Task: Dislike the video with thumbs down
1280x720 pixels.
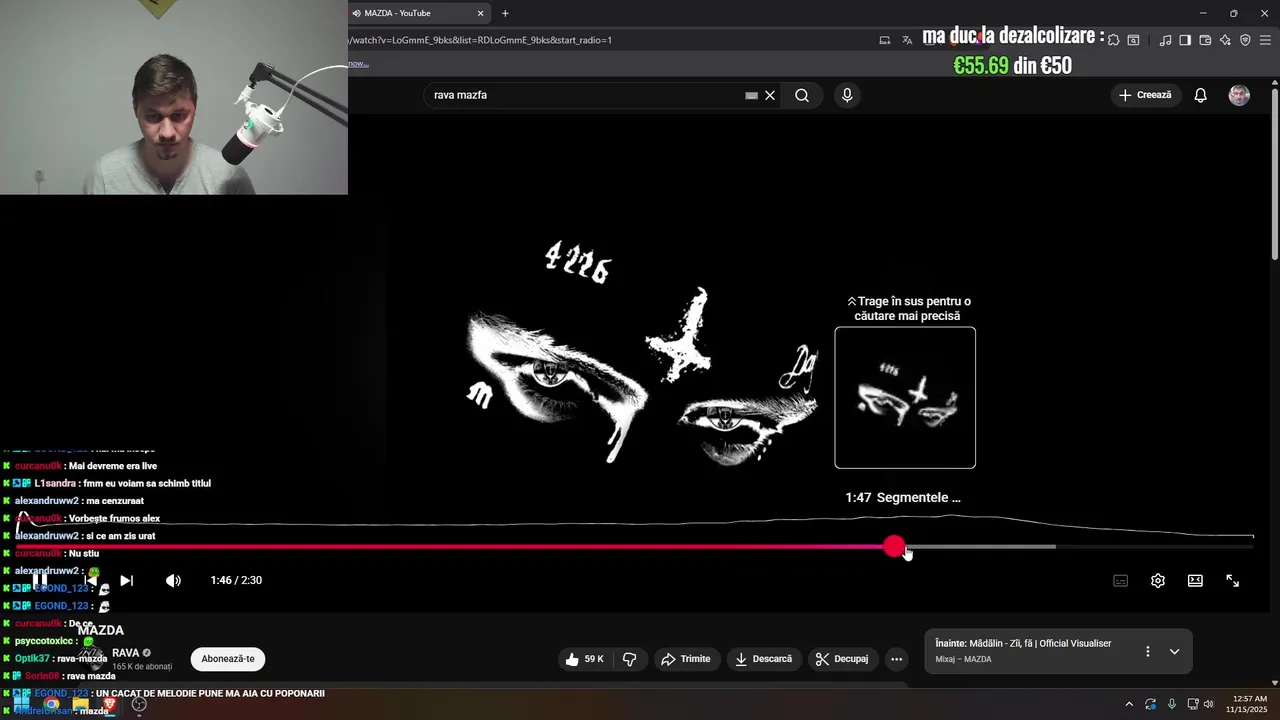Action: pyautogui.click(x=629, y=659)
